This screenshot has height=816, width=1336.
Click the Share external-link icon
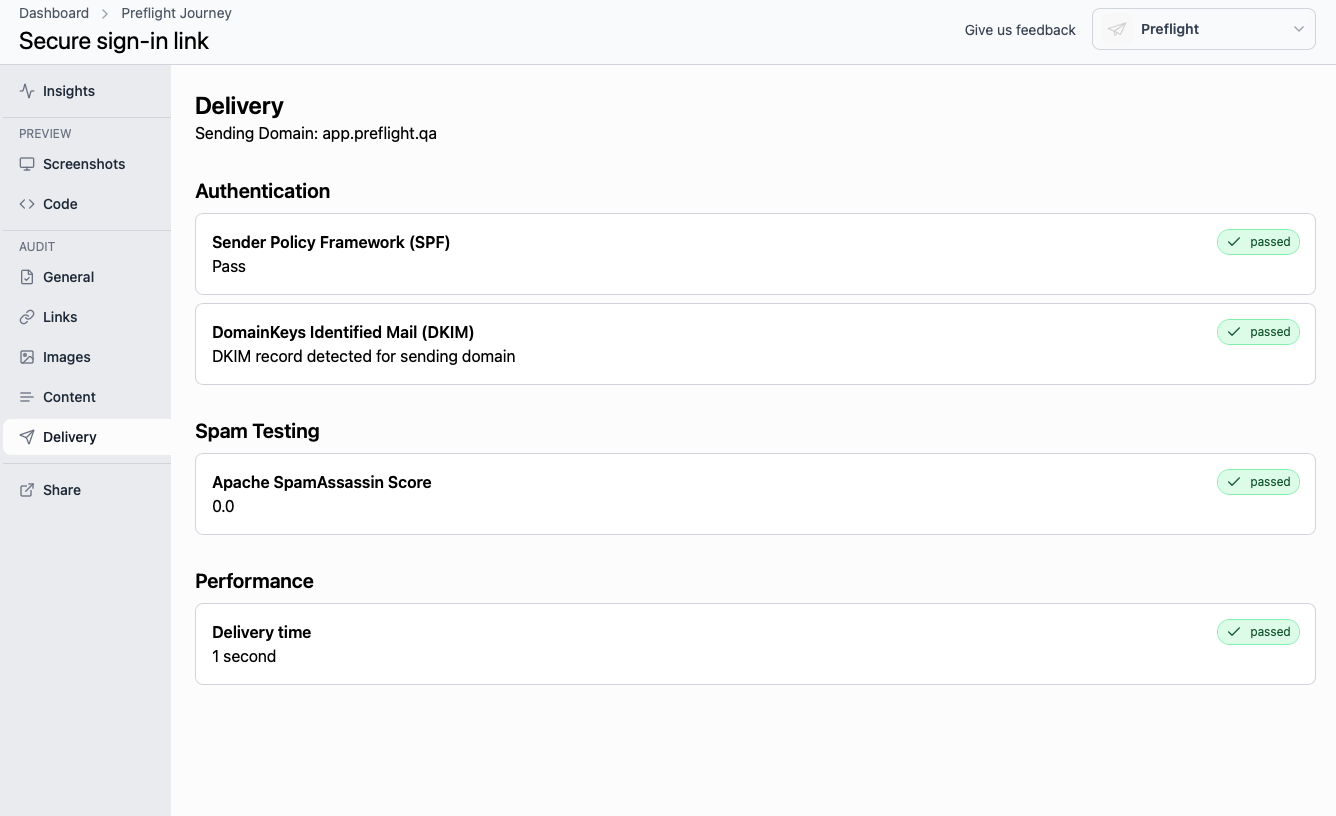coord(26,489)
